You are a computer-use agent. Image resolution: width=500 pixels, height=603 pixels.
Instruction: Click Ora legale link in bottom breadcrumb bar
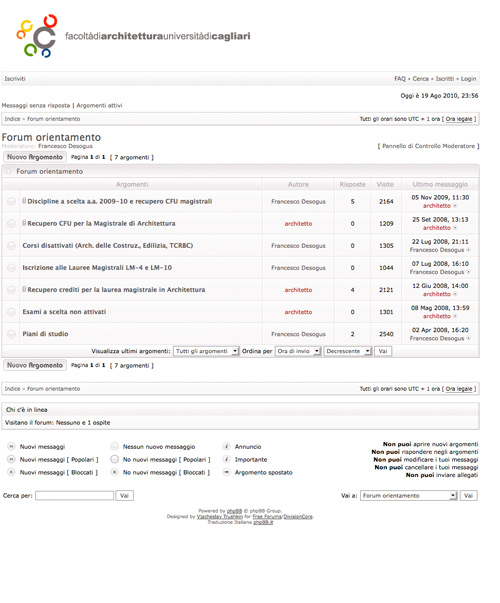(x=459, y=389)
